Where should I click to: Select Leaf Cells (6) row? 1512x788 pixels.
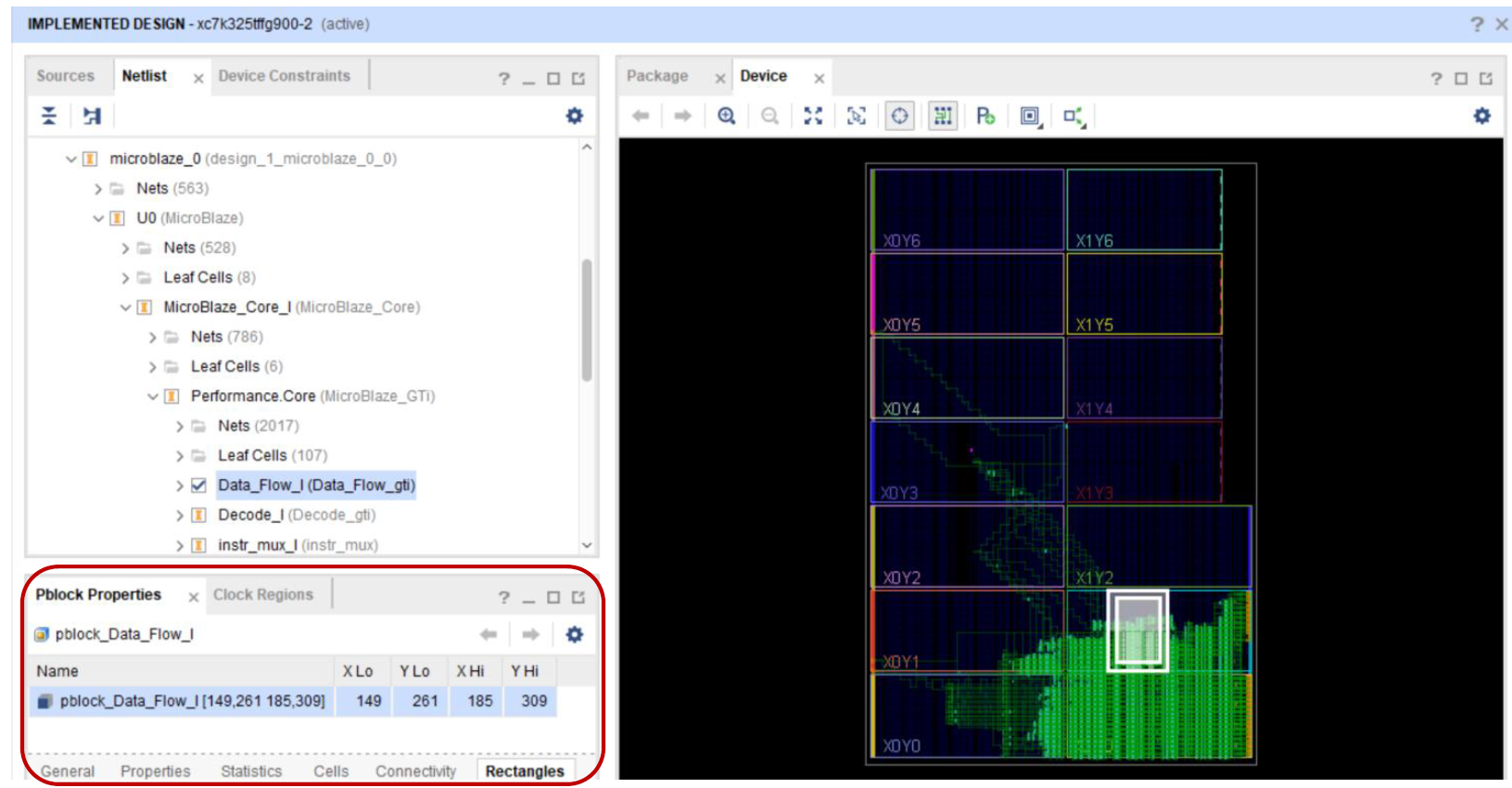236,367
